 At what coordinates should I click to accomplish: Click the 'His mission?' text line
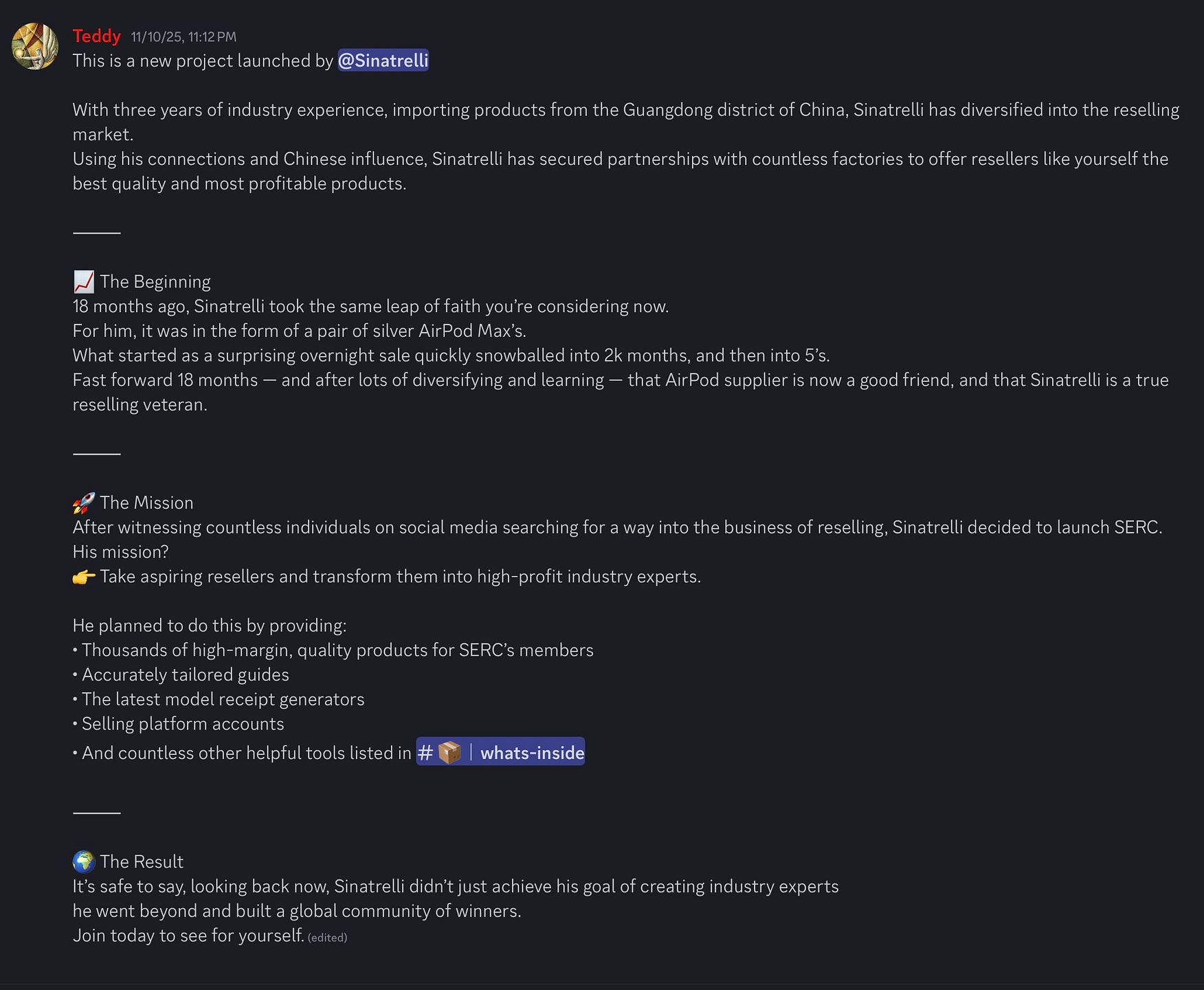coord(121,552)
